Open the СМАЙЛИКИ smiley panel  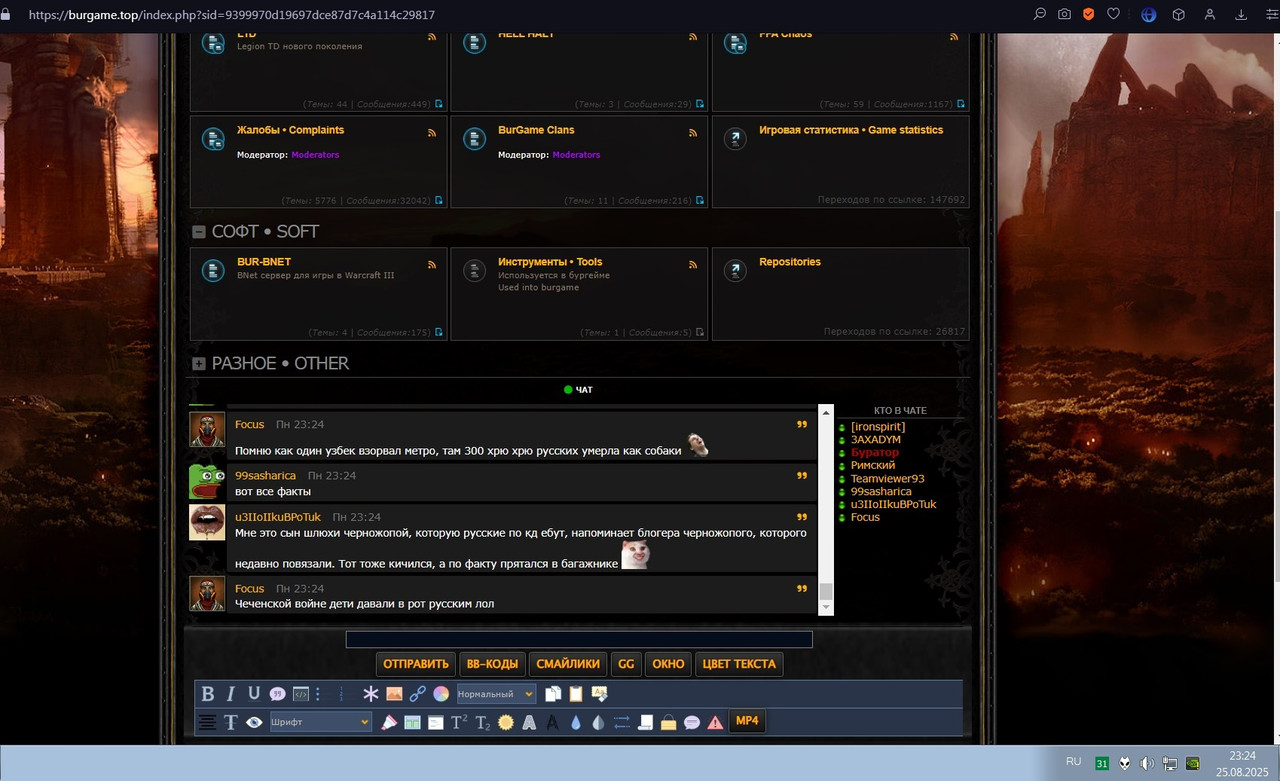(568, 664)
